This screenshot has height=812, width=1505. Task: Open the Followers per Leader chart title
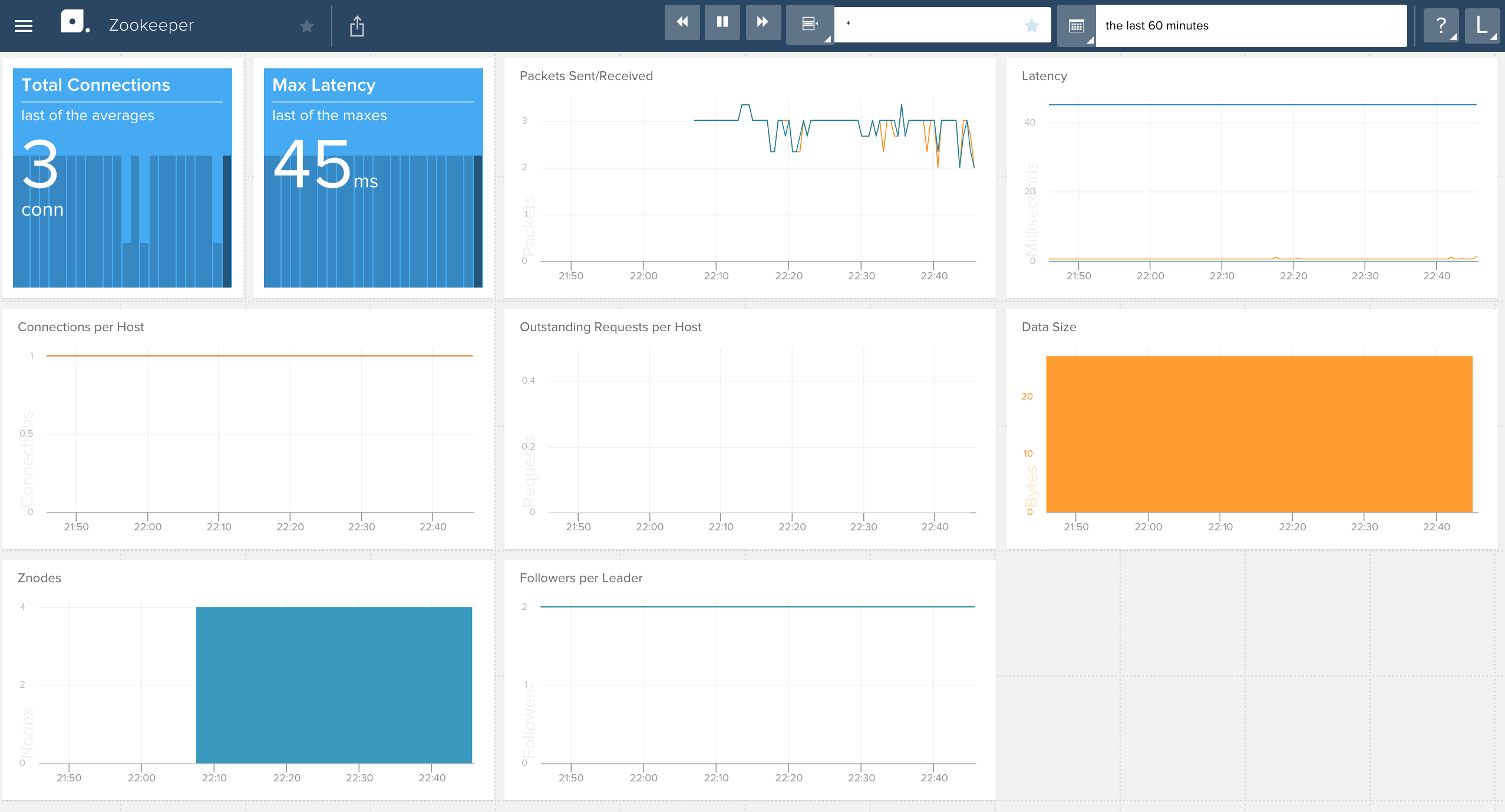click(581, 578)
